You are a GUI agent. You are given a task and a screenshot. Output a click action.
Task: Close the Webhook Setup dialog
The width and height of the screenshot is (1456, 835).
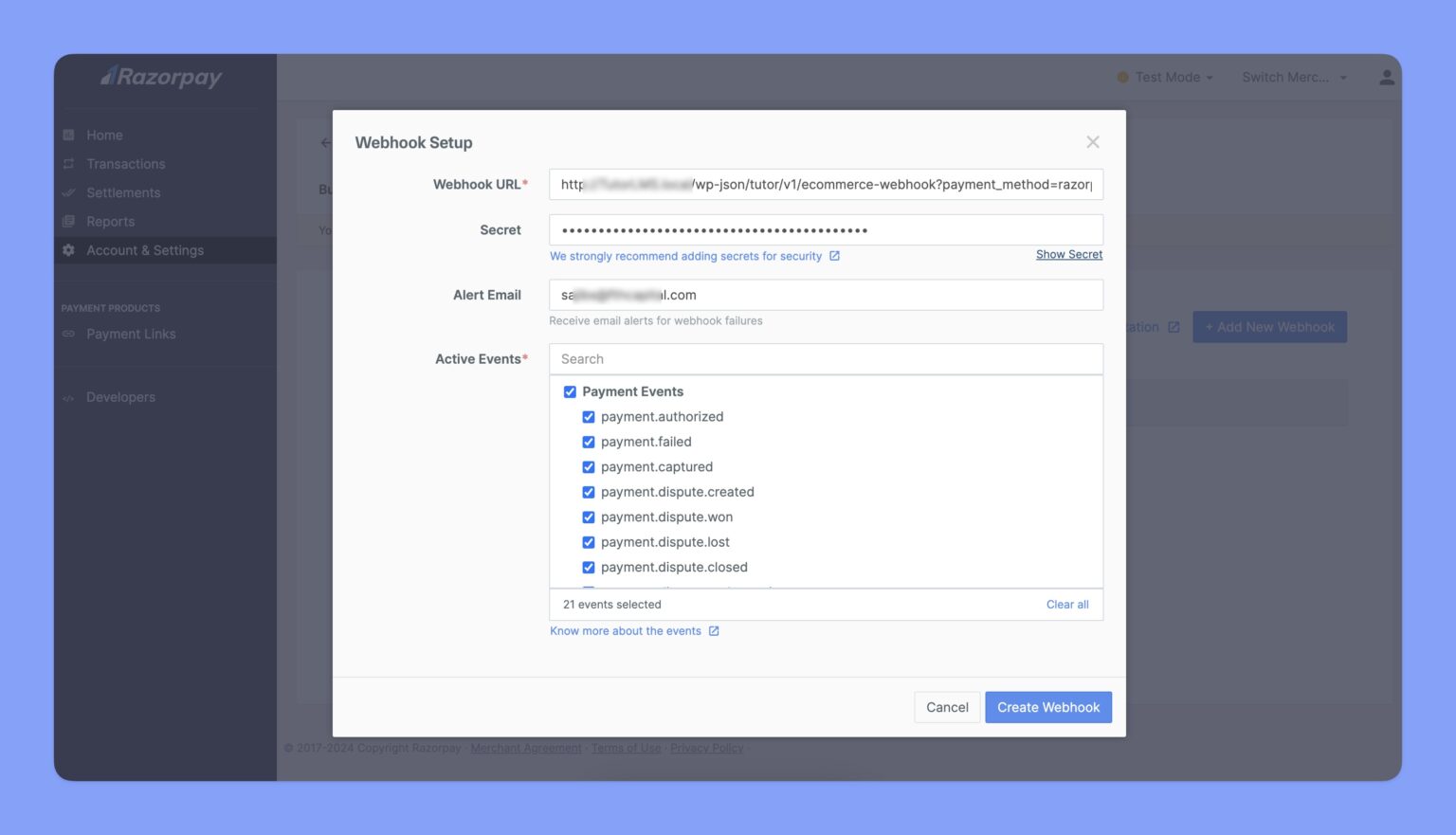(x=1092, y=142)
